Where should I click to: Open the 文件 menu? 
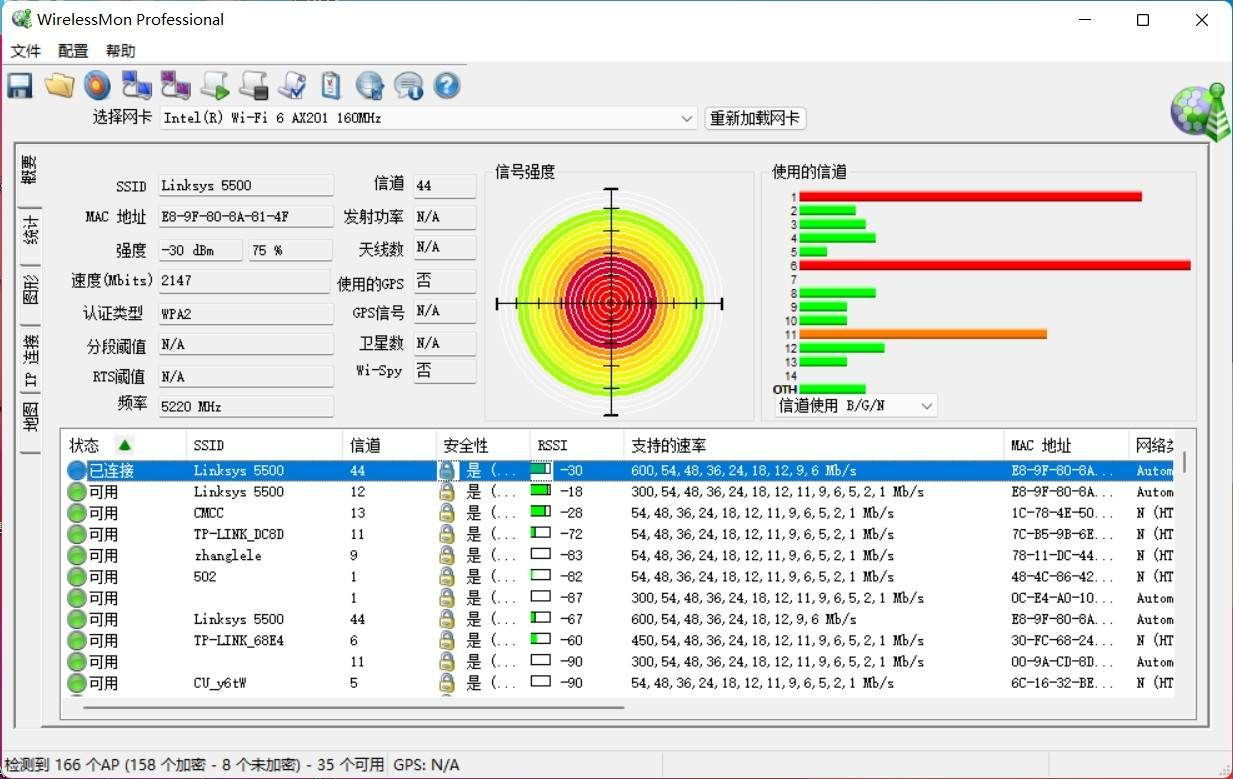point(26,51)
